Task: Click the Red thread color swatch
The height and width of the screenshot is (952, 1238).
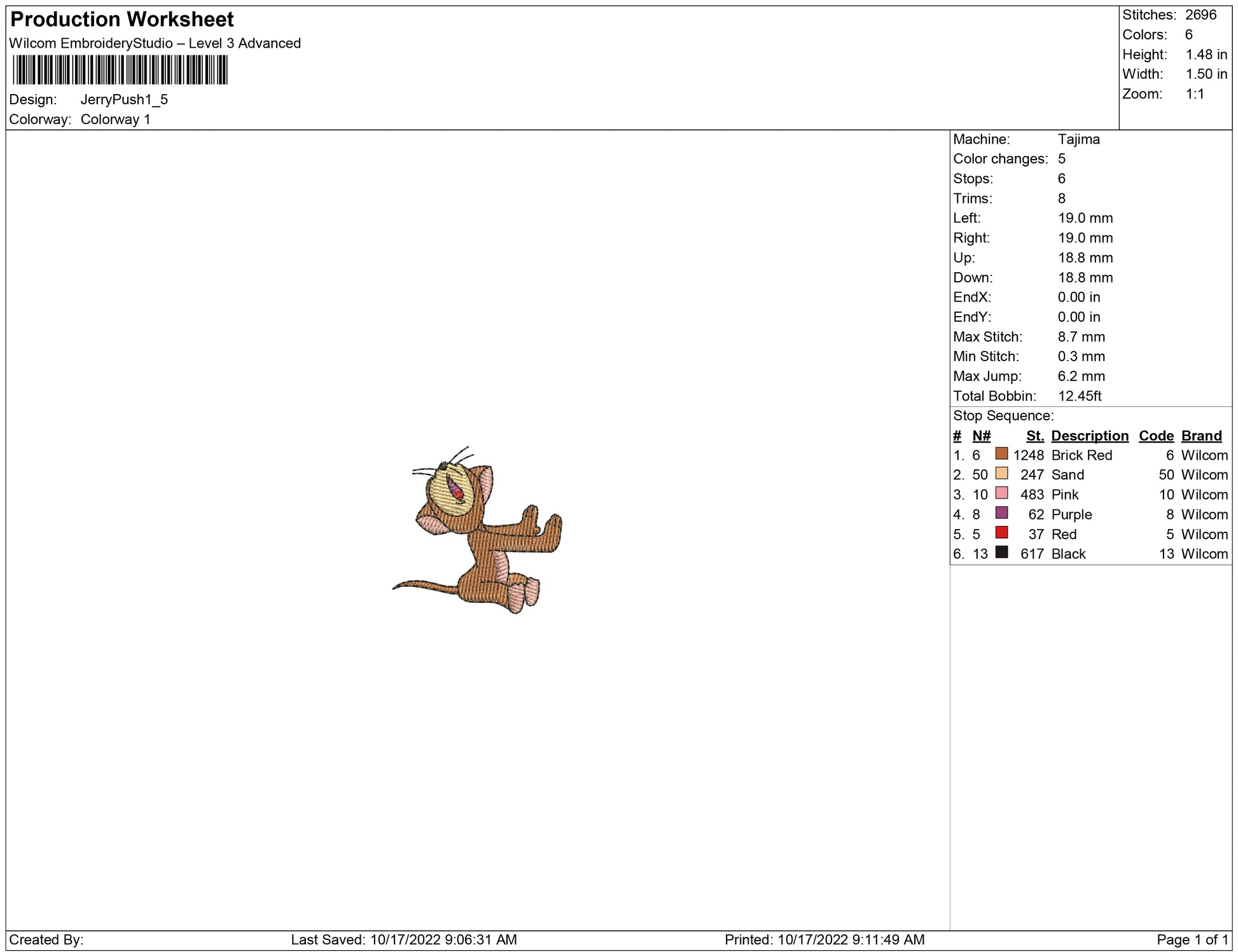Action: (x=1001, y=532)
